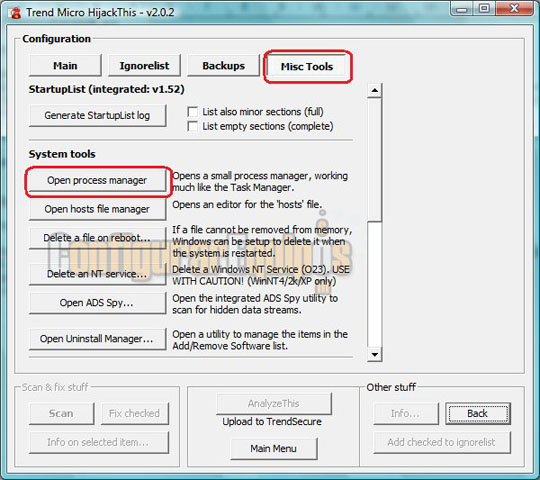Maximize the HijackThis window
Screen dimensions: 540x480
click(x=484, y=9)
